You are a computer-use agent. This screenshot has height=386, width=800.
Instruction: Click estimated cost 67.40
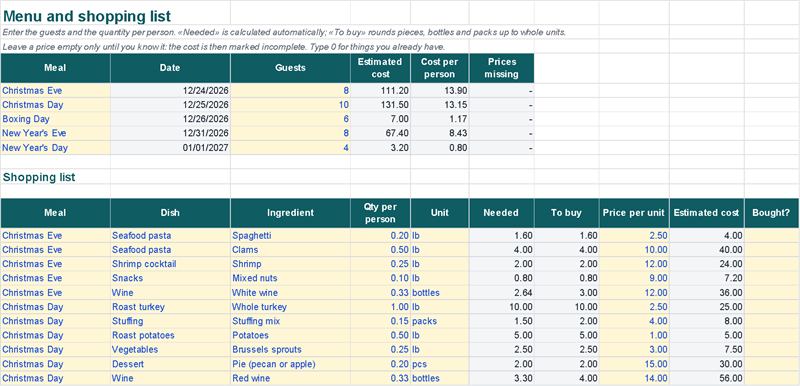[381, 133]
